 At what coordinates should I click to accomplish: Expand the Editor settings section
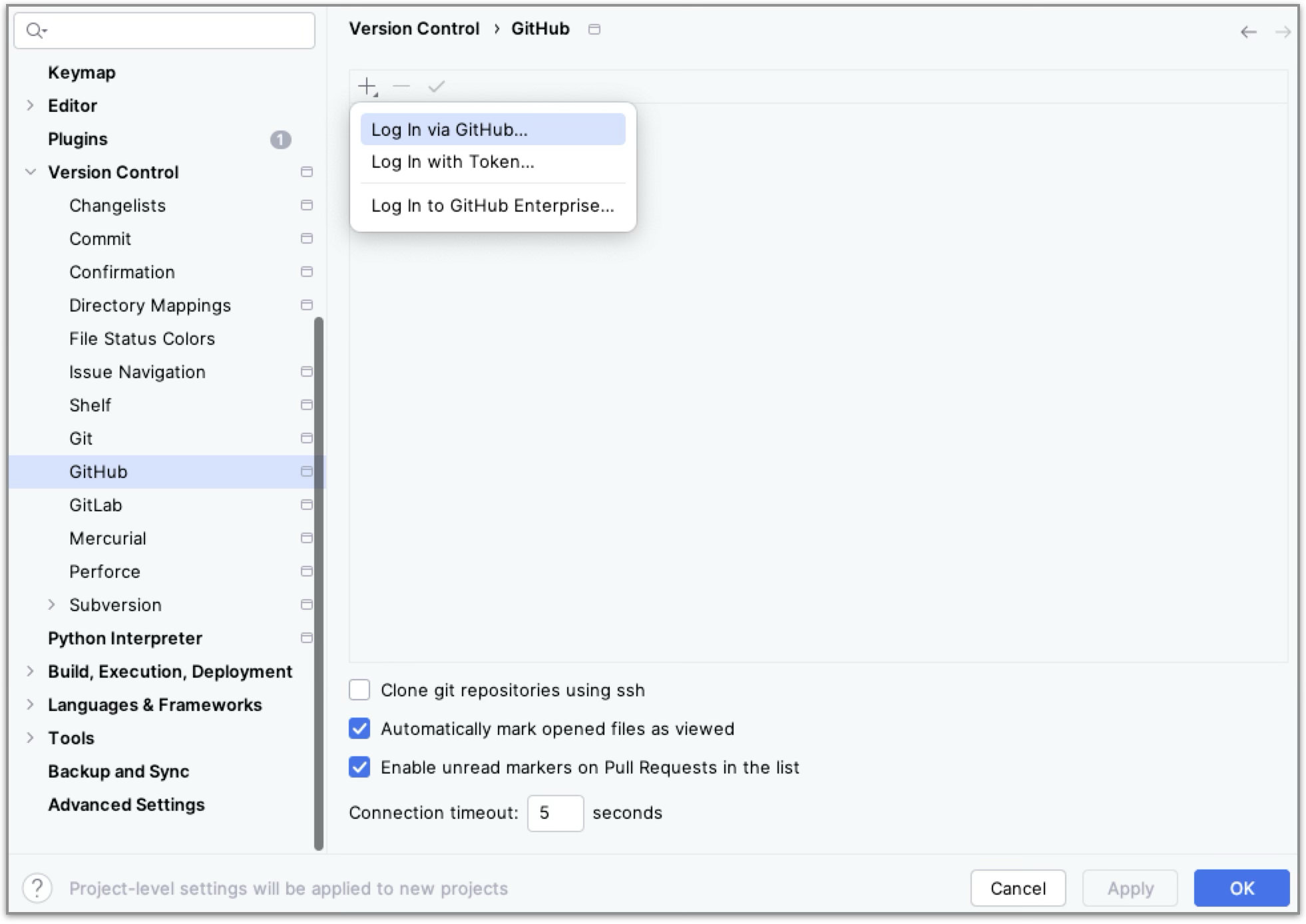(x=30, y=105)
